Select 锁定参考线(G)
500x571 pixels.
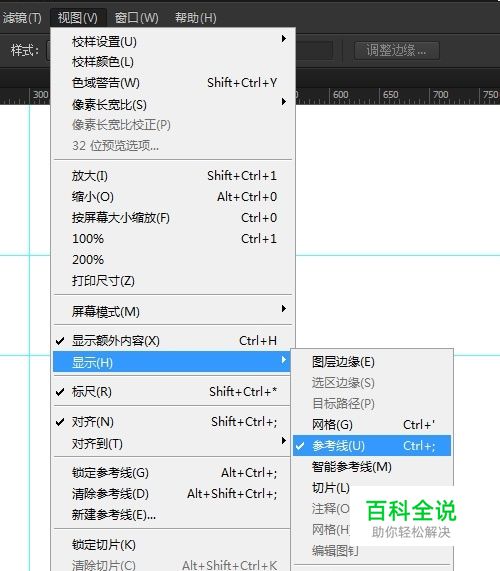pos(172,472)
